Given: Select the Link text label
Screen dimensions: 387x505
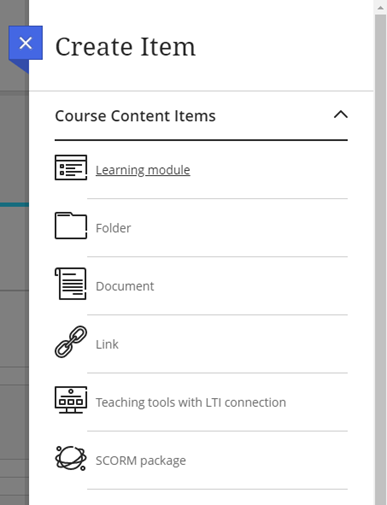Looking at the screenshot, I should (x=107, y=344).
